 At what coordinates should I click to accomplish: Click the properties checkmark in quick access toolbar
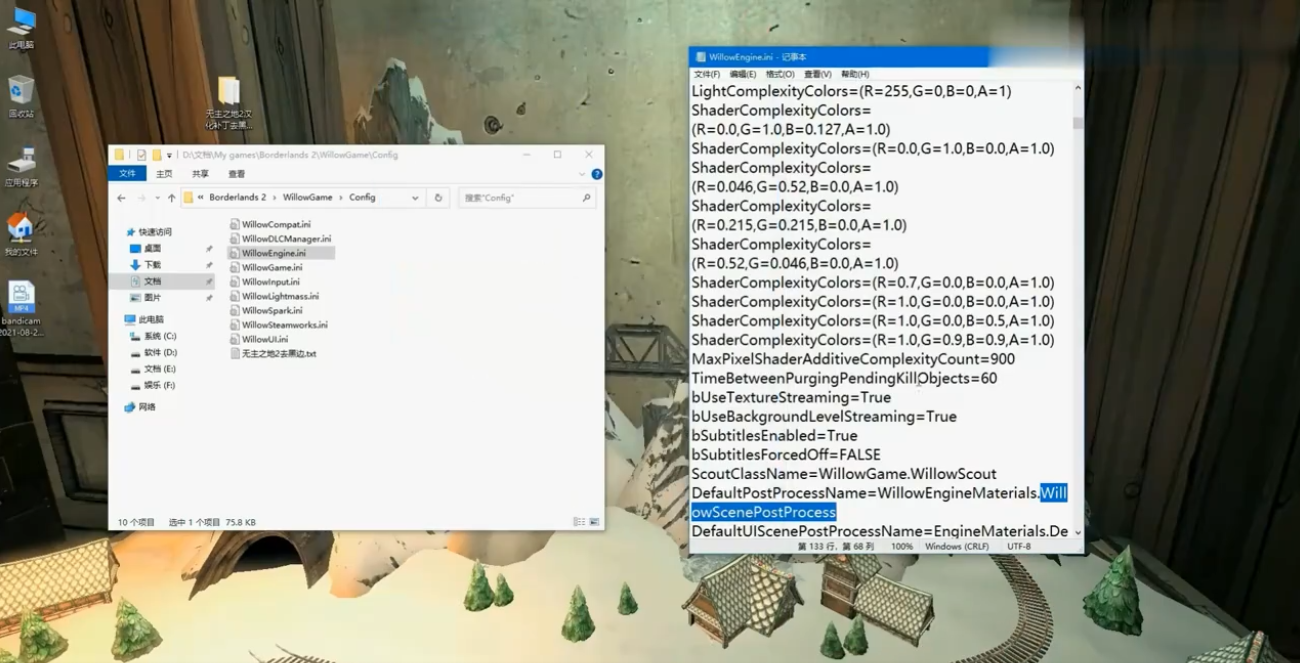(142, 155)
